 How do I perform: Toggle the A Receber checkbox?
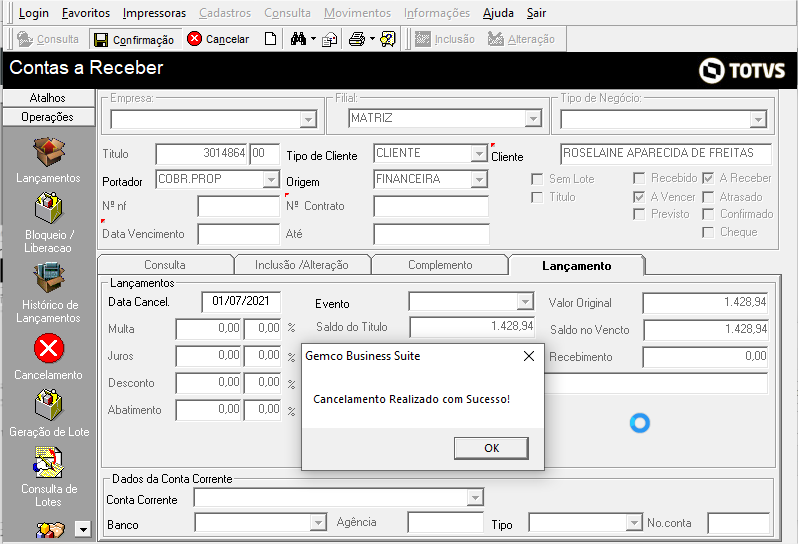coord(708,178)
